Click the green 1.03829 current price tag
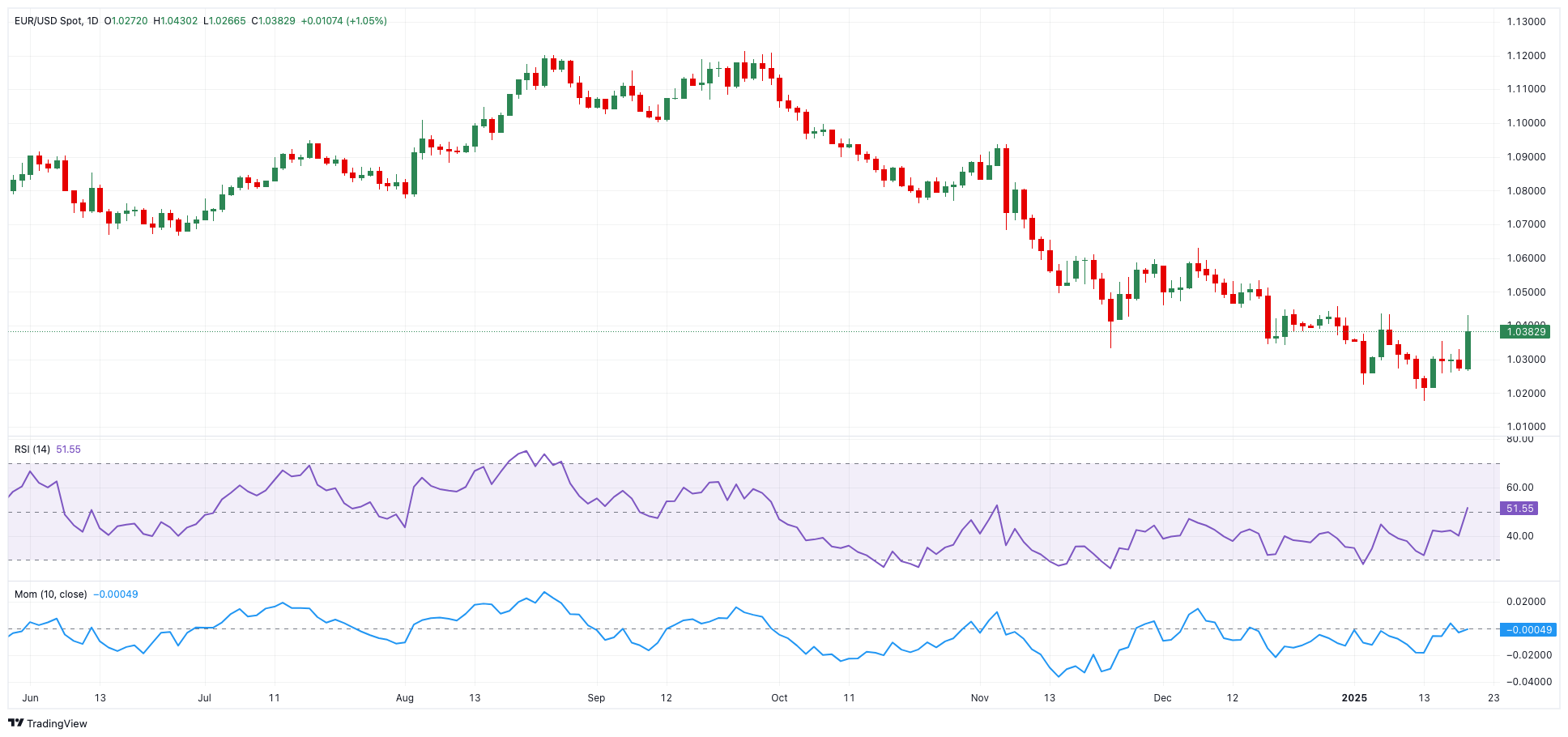 coord(1525,331)
